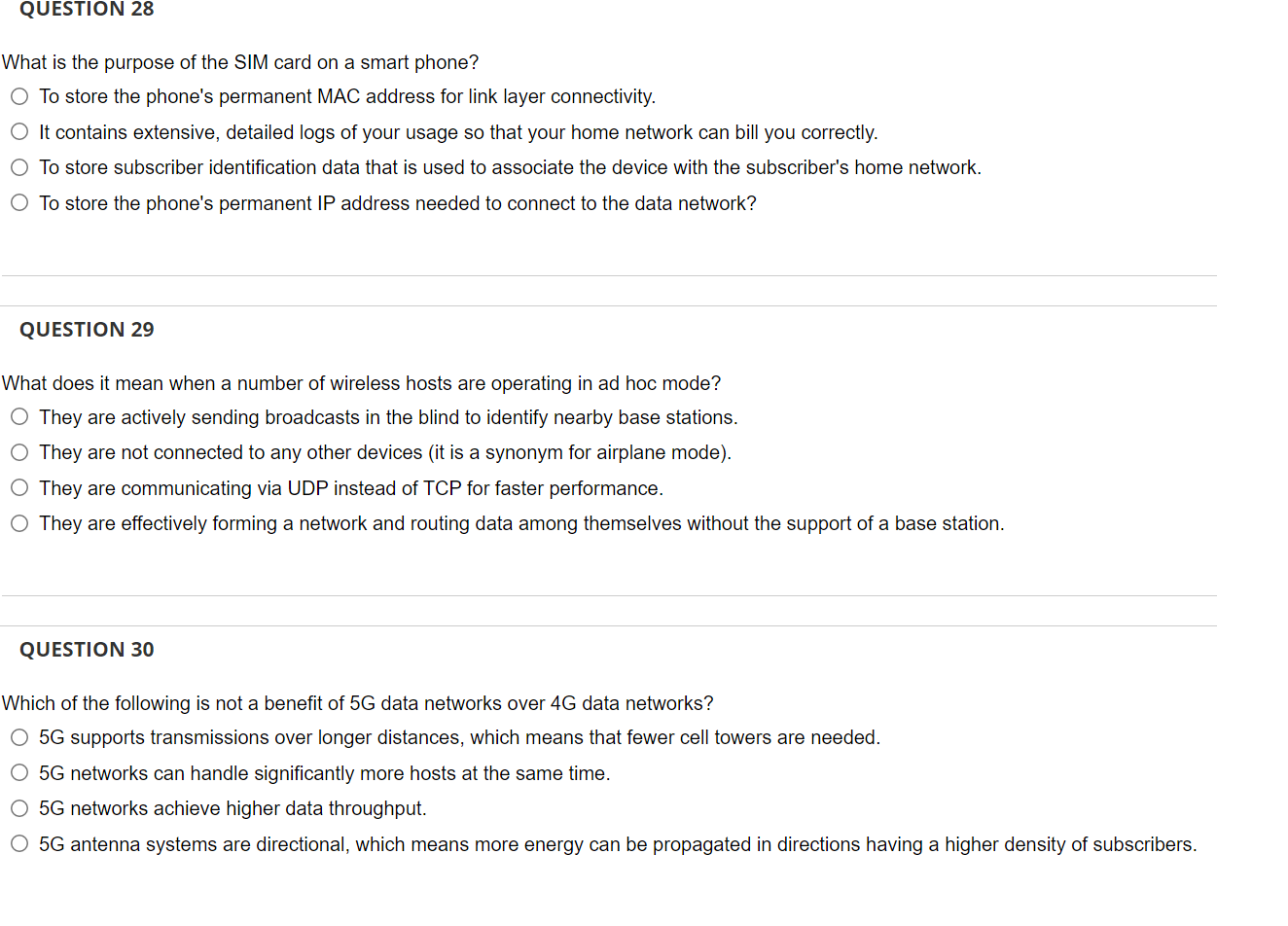The image size is (1288, 926).
Task: Choose '5G networks can handle more hosts' answer
Action: (x=19, y=772)
